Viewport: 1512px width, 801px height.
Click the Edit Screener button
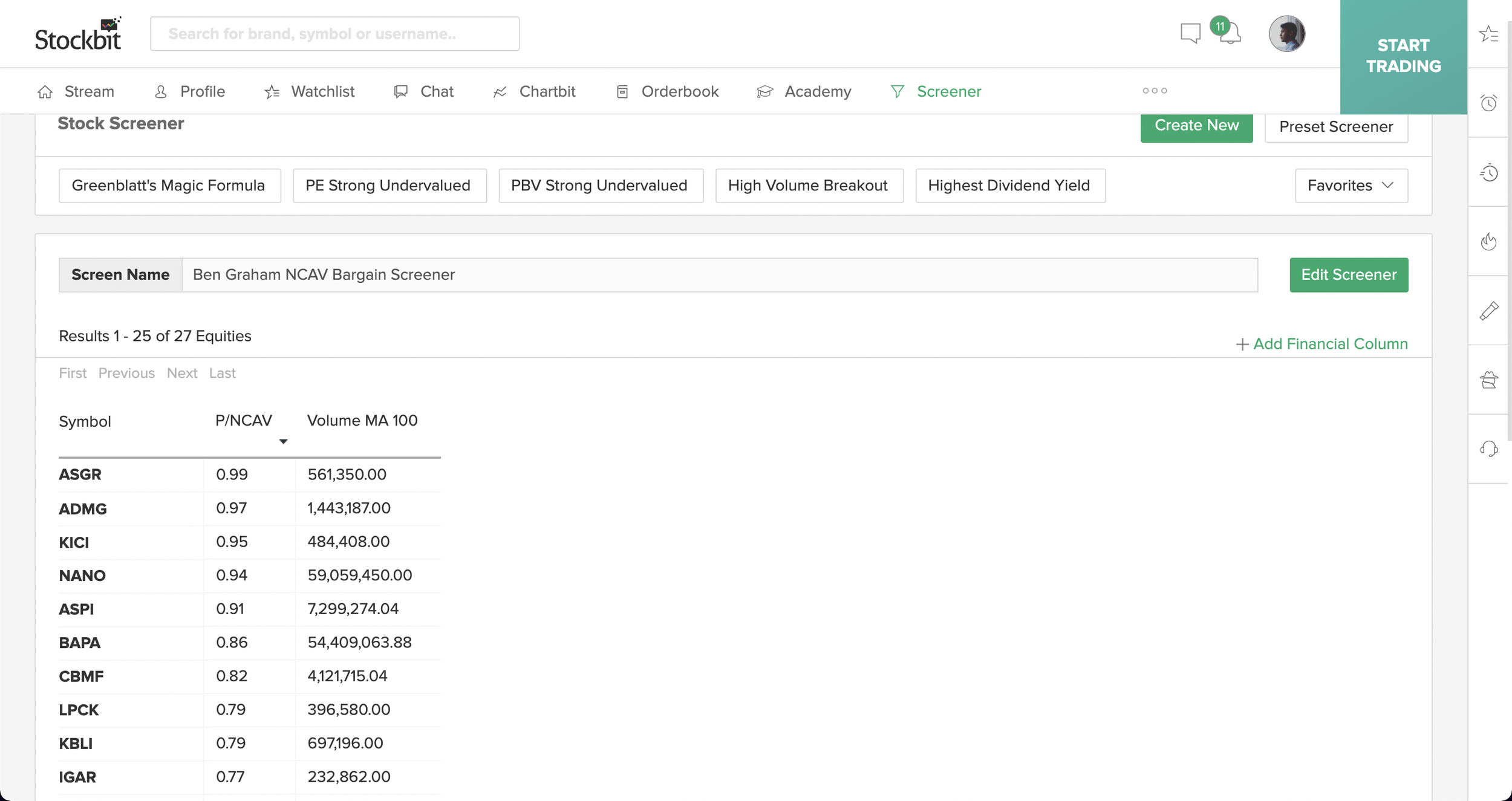[1349, 275]
